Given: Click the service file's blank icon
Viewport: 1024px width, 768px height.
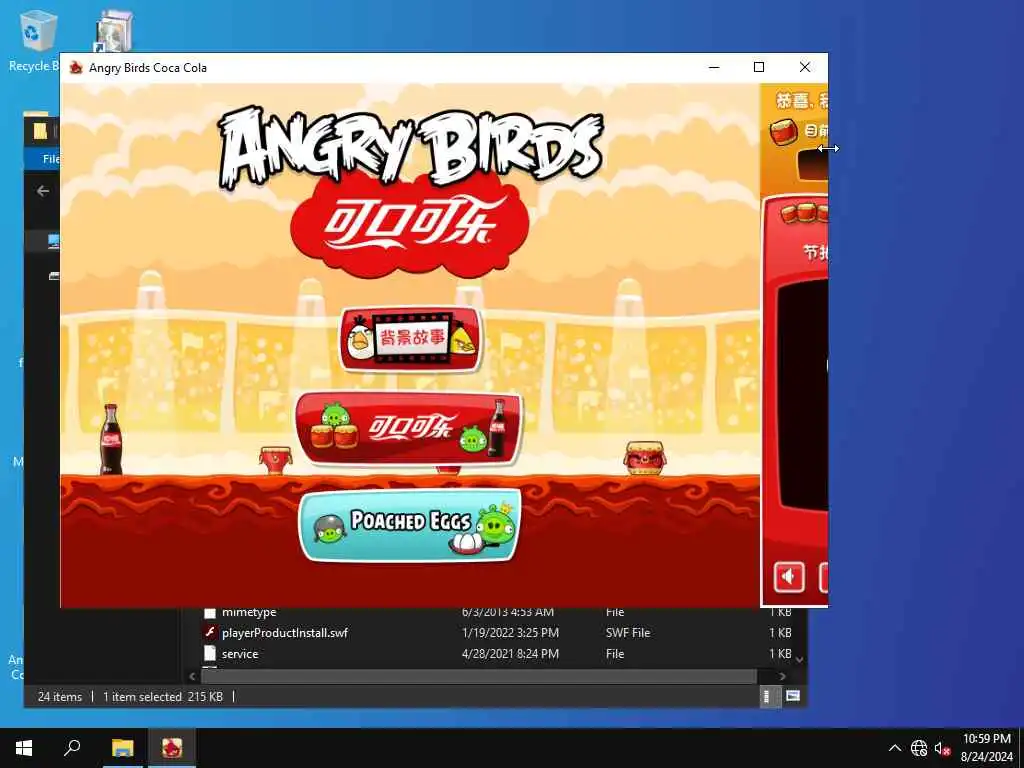Looking at the screenshot, I should 210,653.
